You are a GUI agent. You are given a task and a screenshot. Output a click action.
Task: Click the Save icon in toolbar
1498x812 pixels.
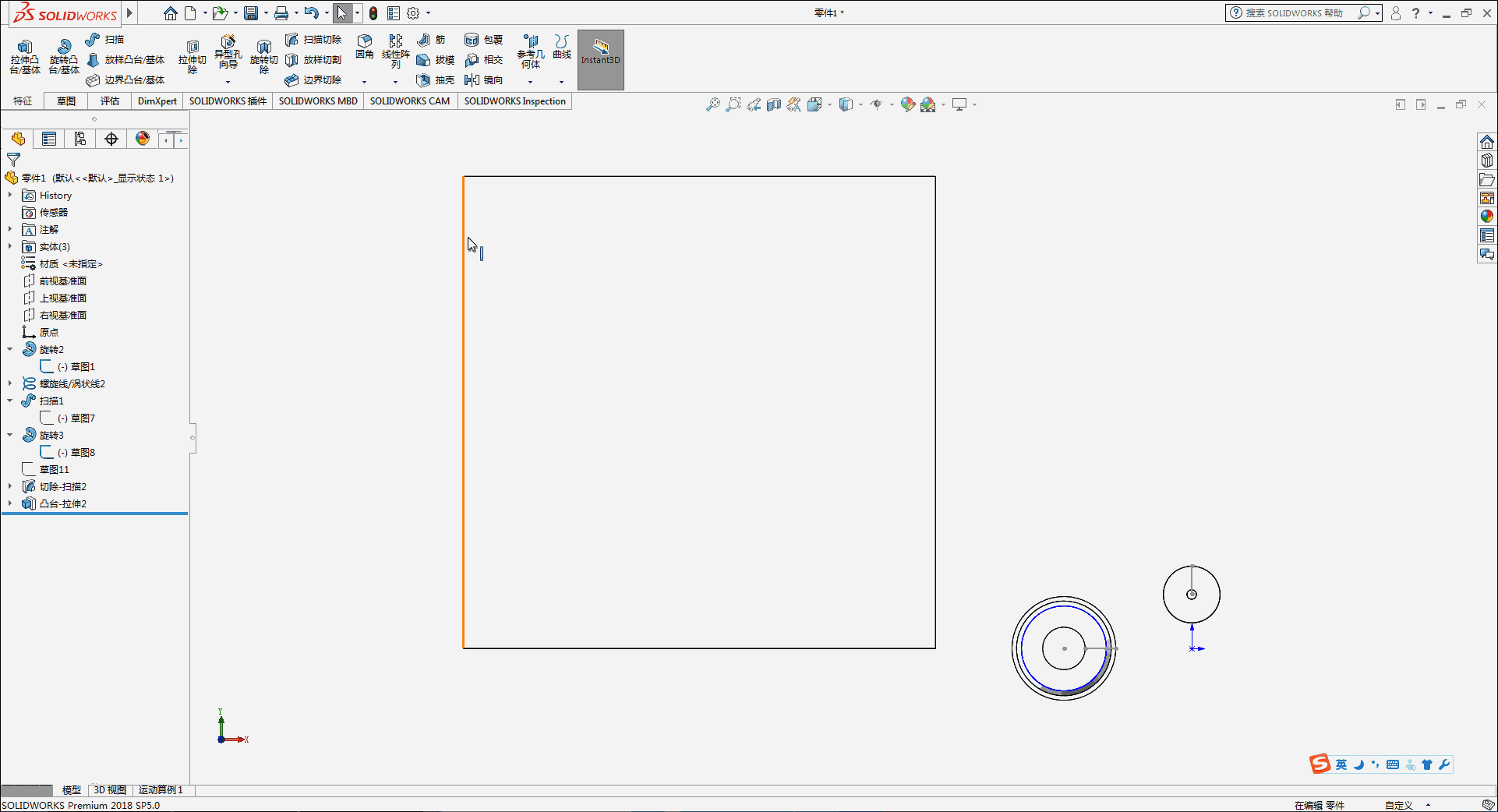click(x=251, y=13)
